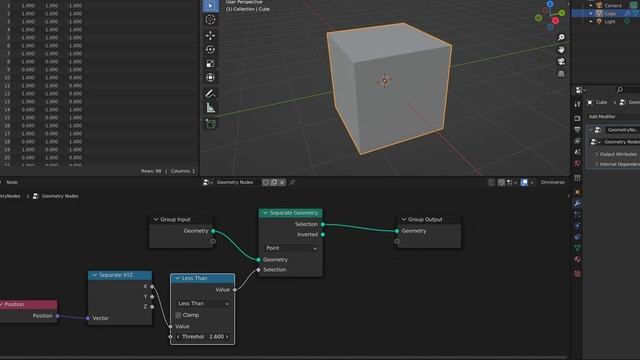
Task: Select the Scale tool
Action: 210,64
